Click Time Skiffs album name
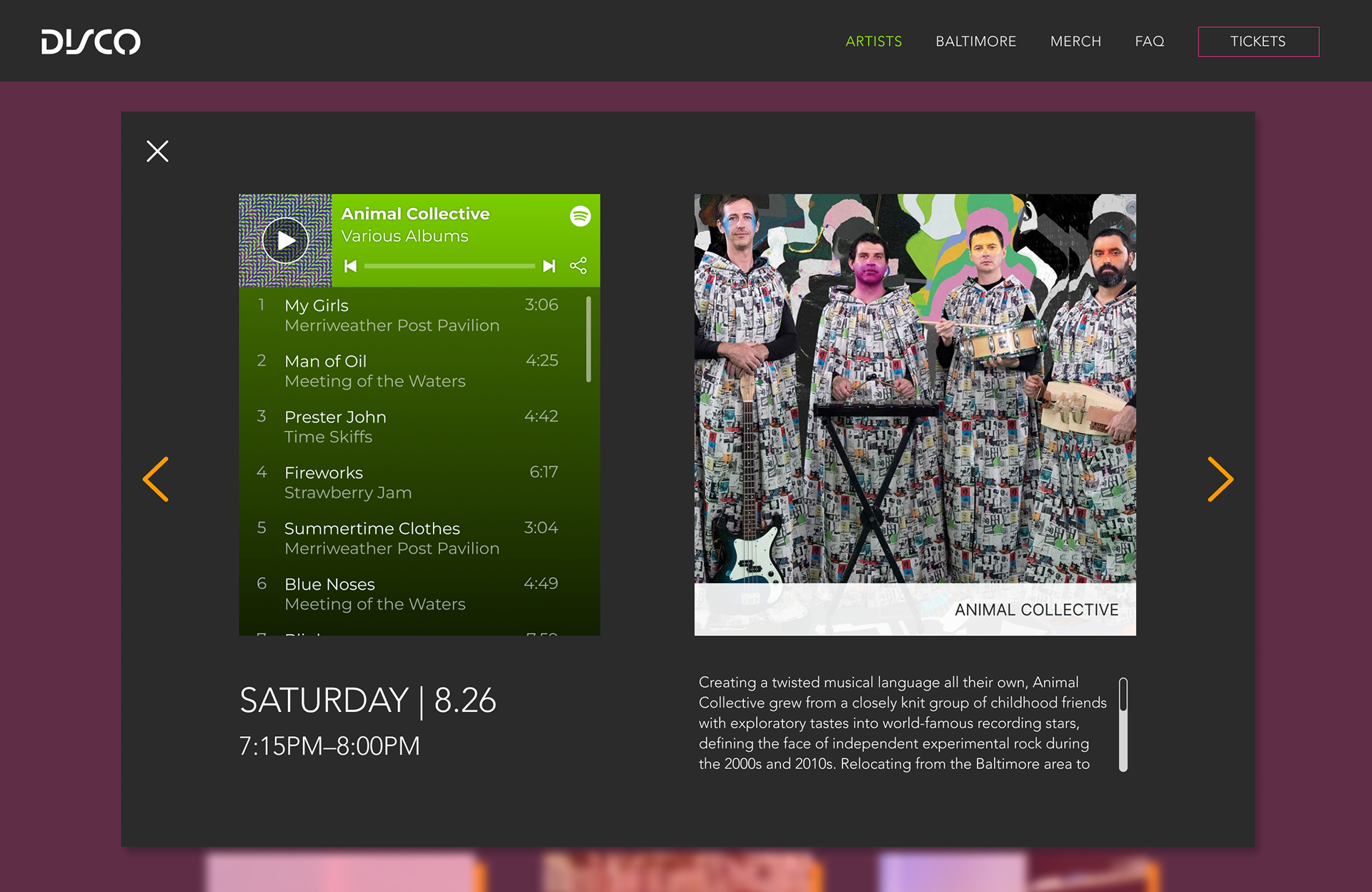 328,437
